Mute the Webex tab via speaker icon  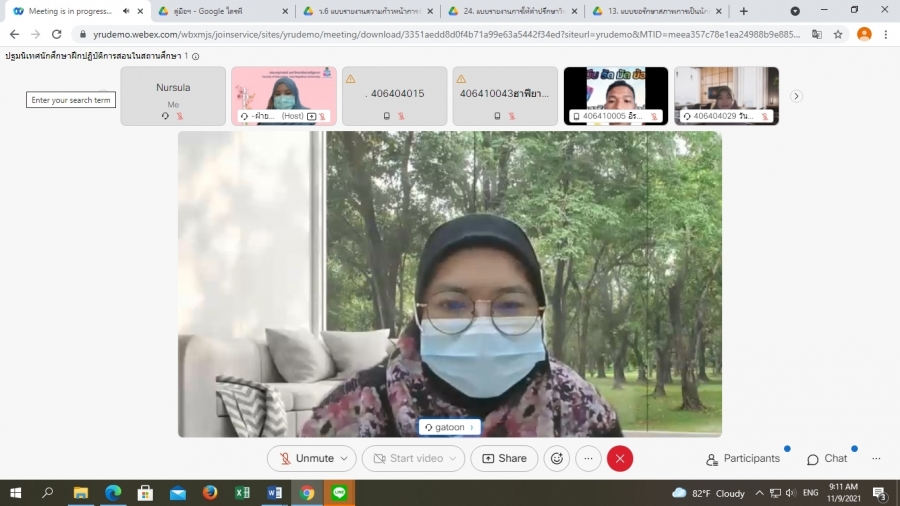[126, 11]
